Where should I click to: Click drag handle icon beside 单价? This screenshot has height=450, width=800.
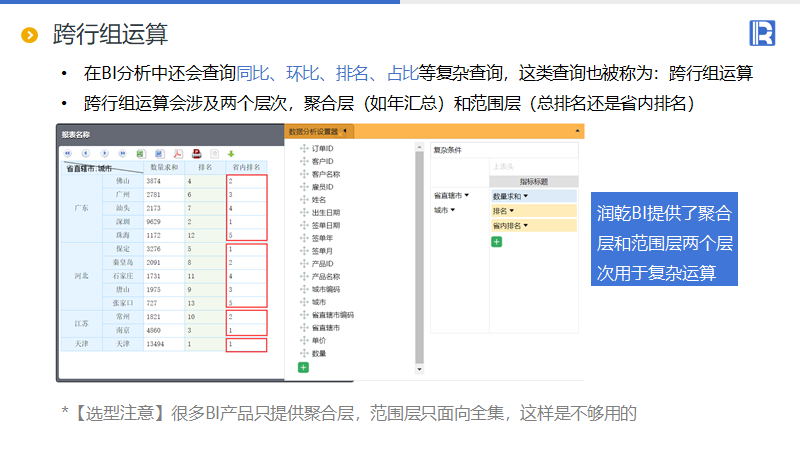[x=304, y=340]
